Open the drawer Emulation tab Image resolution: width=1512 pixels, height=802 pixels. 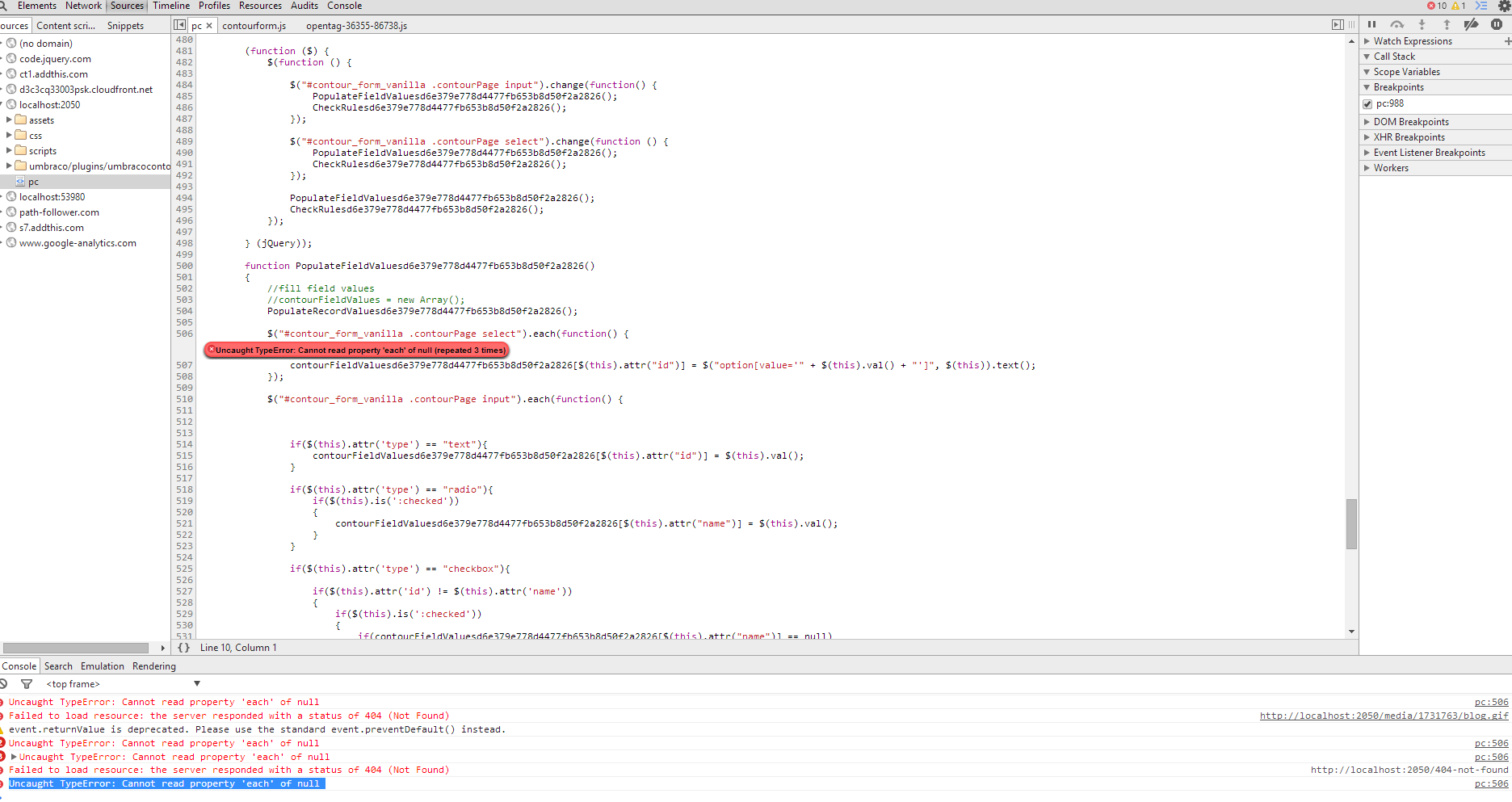coord(103,666)
